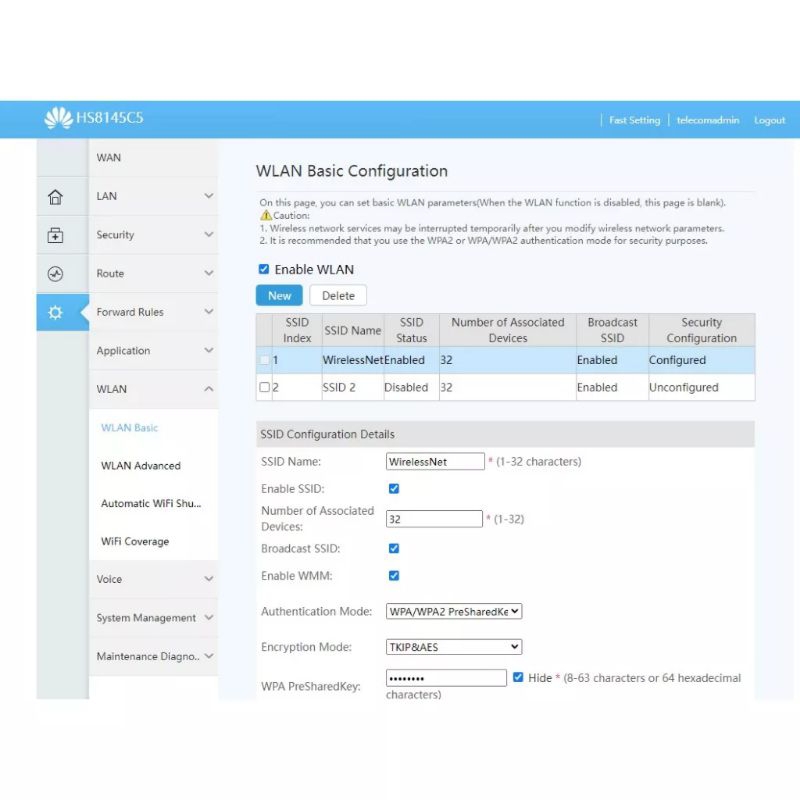
Task: Open the medical kit icon section
Action: (56, 236)
